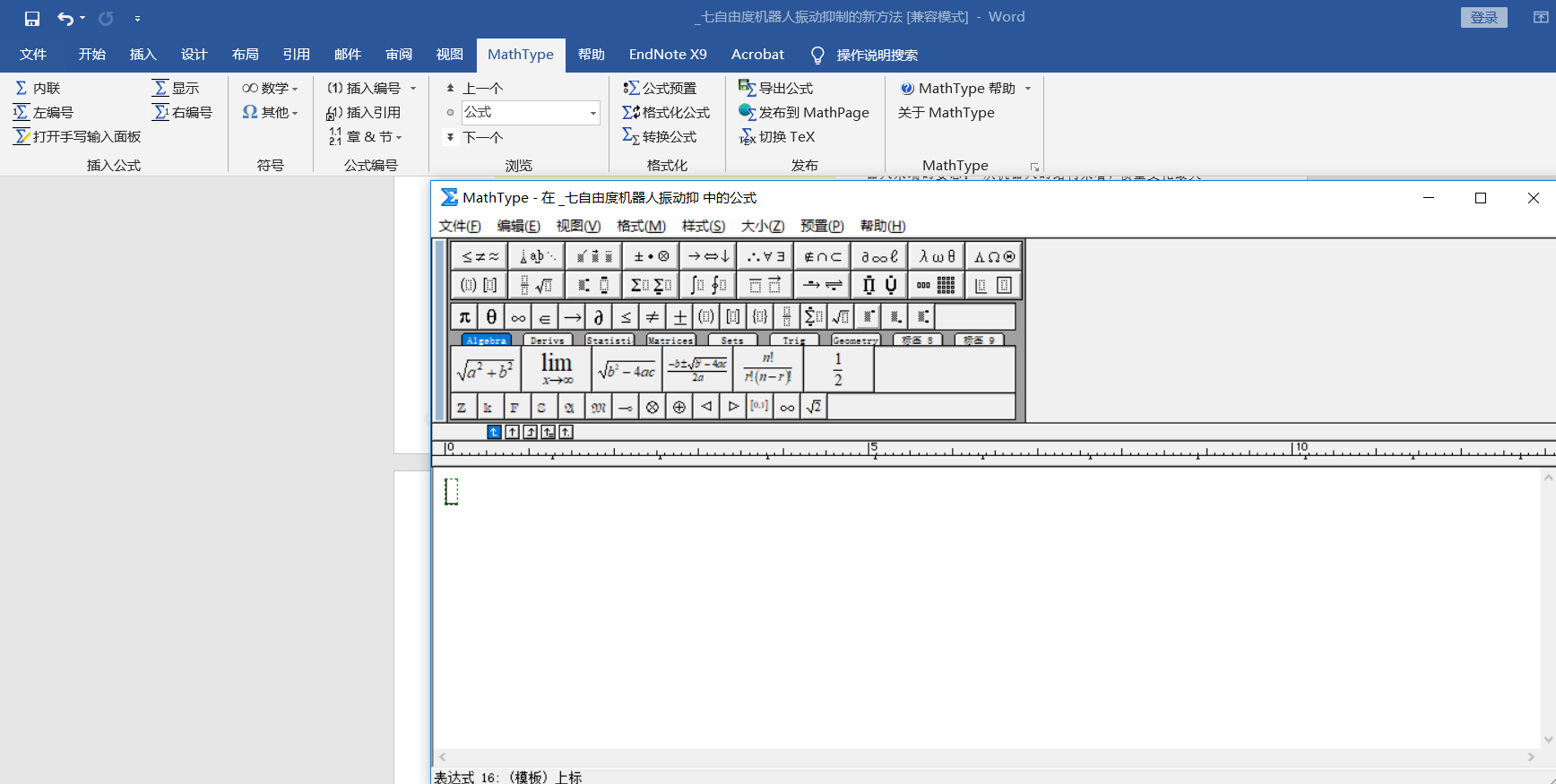
Task: Insert the not-equal symbol from small bar
Action: [x=653, y=317]
